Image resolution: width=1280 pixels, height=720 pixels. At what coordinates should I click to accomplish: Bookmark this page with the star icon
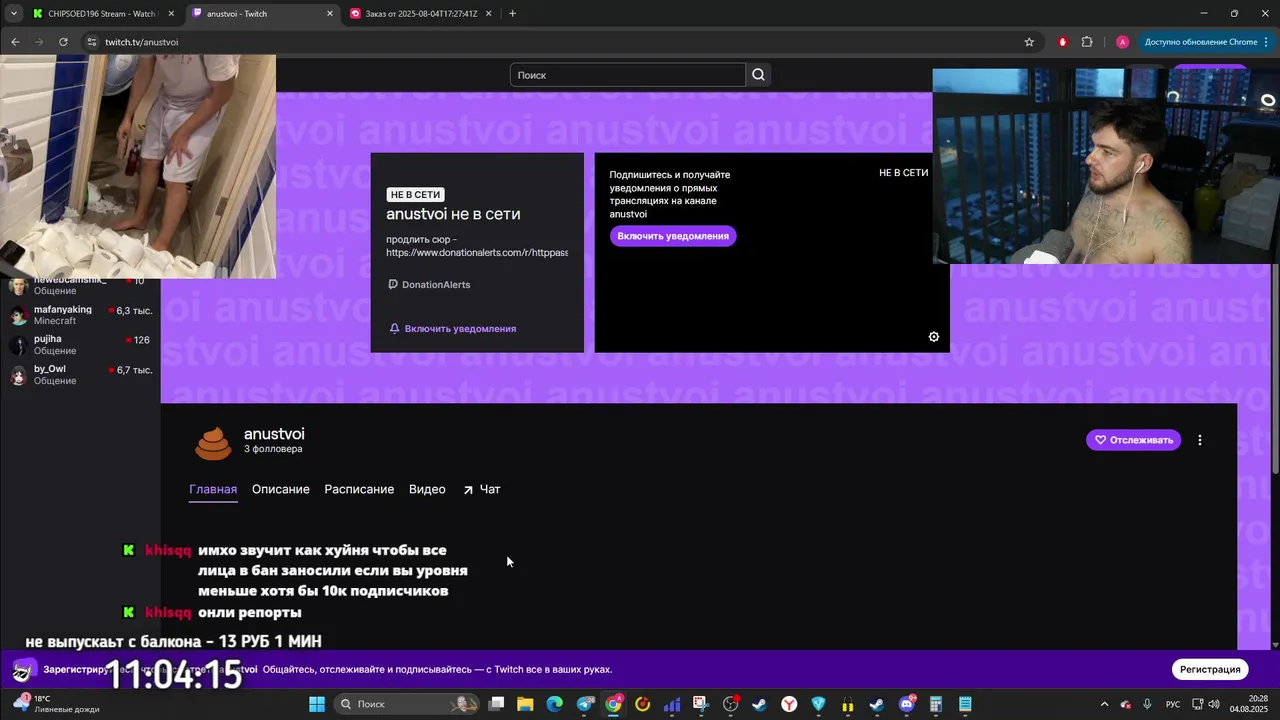1029,42
